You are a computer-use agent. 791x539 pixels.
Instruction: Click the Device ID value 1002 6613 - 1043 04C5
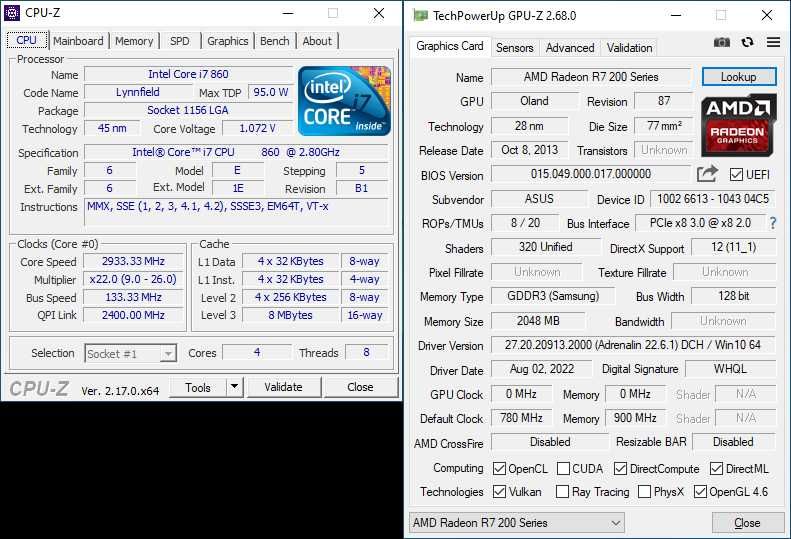tap(713, 199)
